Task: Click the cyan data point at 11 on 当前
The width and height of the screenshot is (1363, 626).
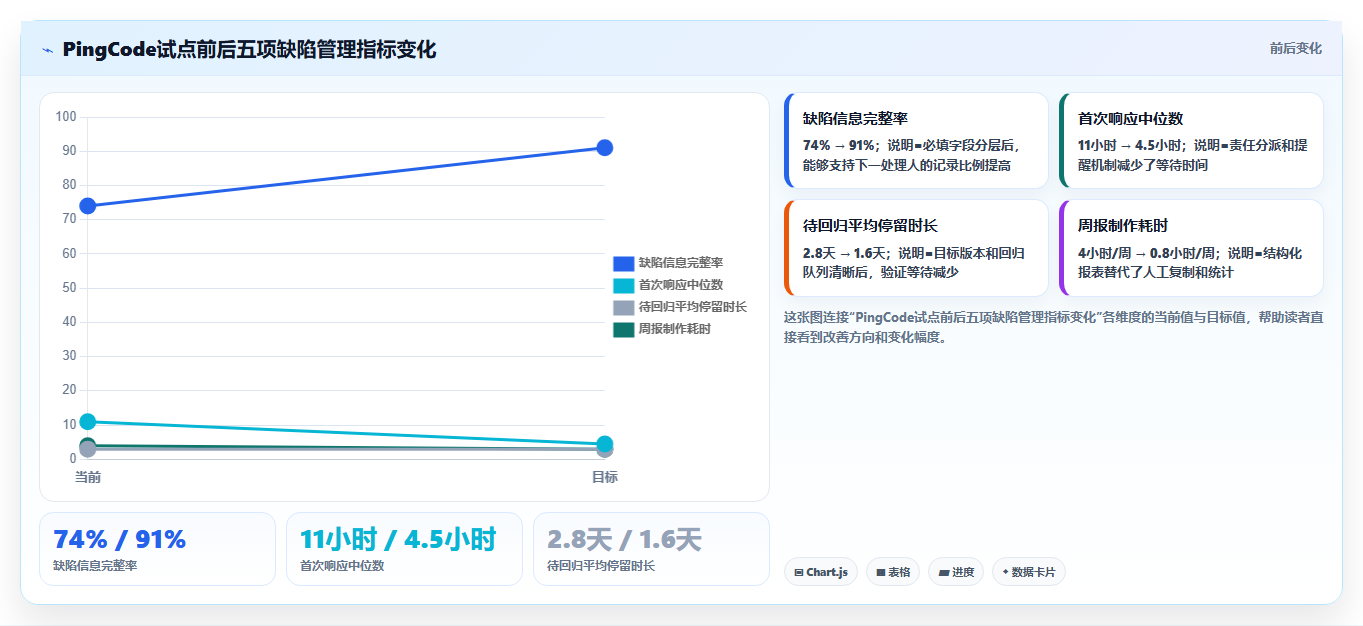Action: (x=88, y=421)
